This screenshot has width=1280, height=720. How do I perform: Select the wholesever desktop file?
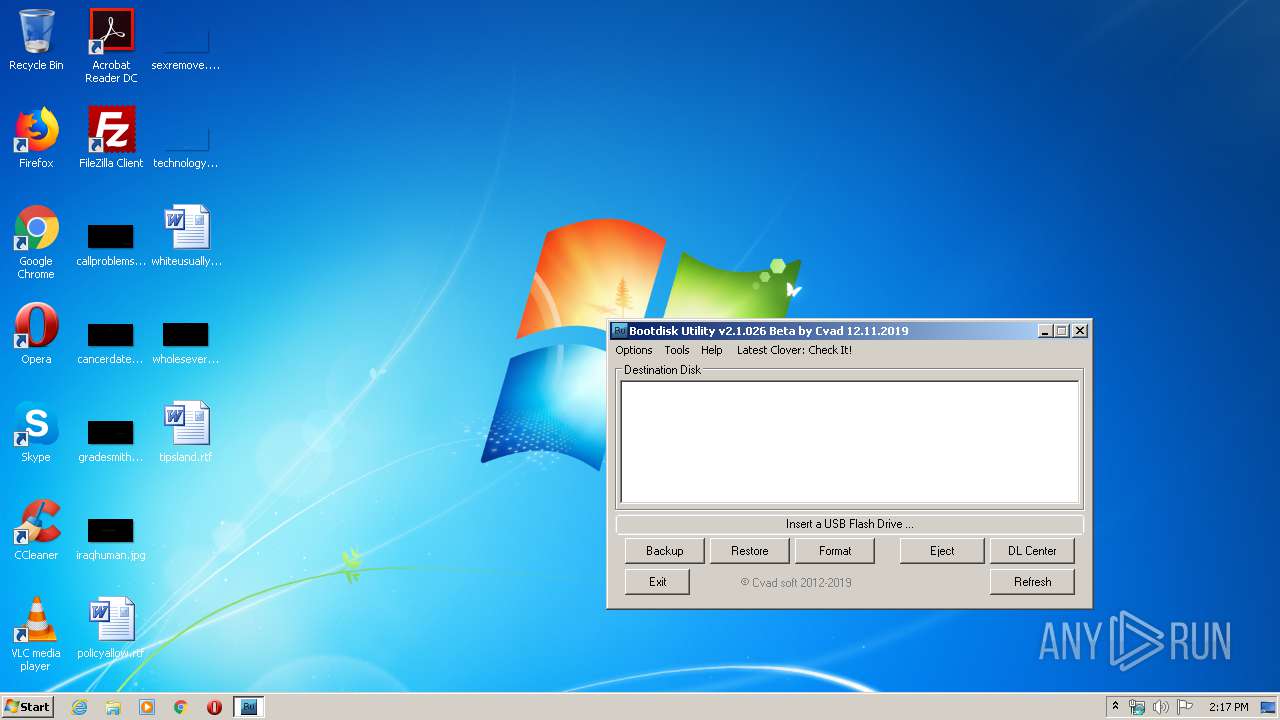pos(186,340)
